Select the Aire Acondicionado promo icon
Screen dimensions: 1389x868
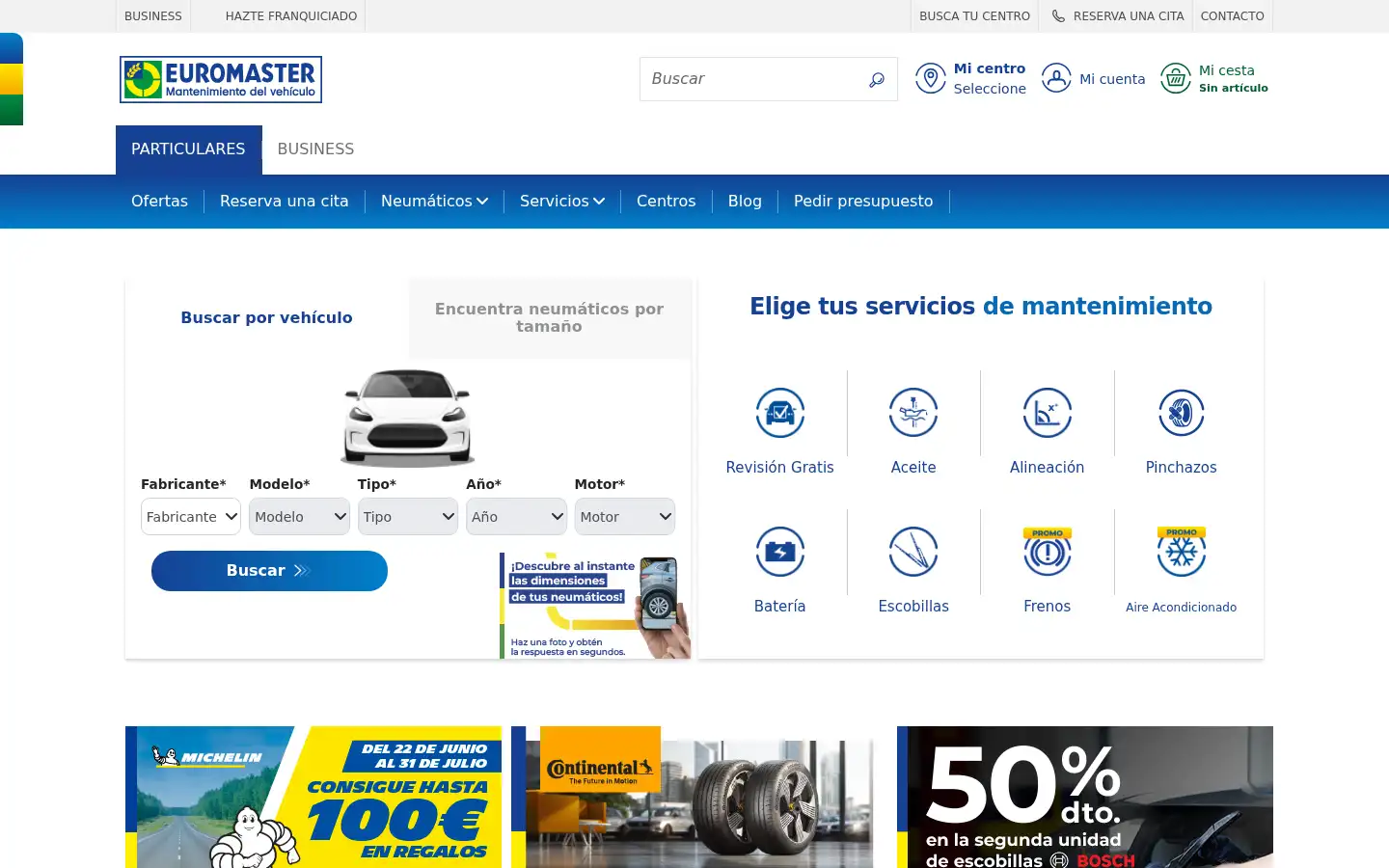(x=1182, y=552)
